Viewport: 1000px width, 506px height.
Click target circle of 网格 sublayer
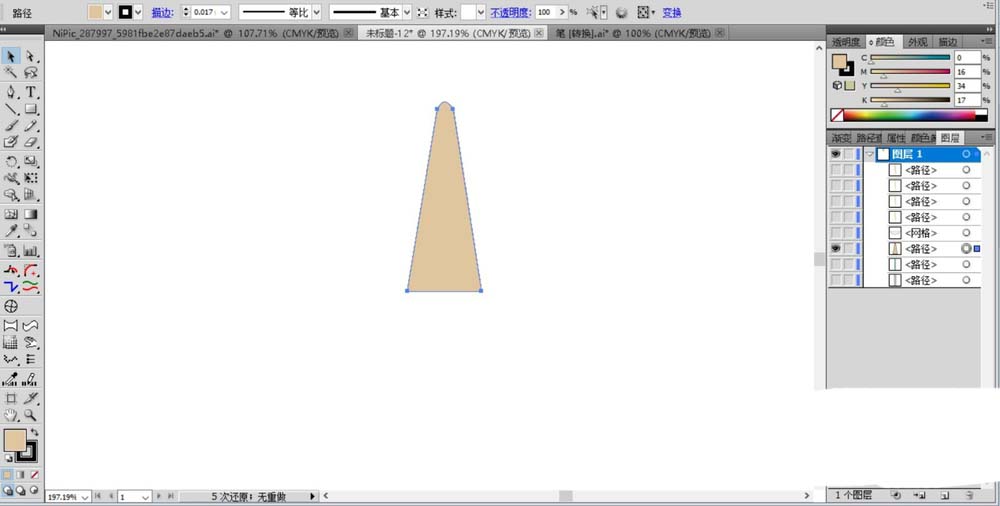[966, 233]
